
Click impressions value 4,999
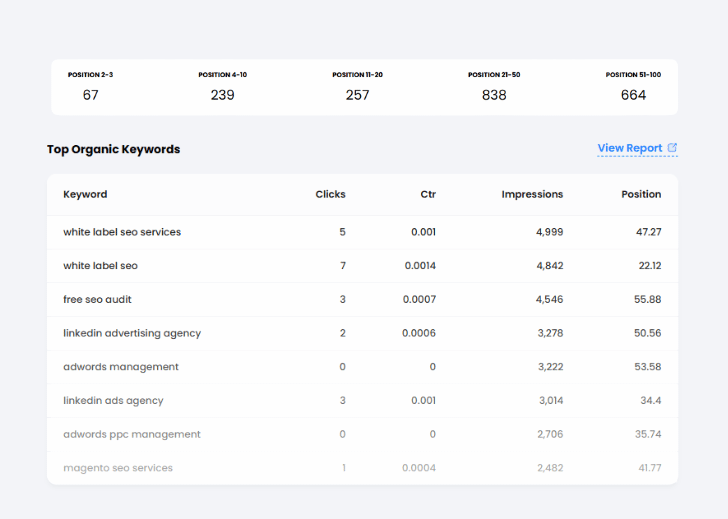pyautogui.click(x=549, y=232)
